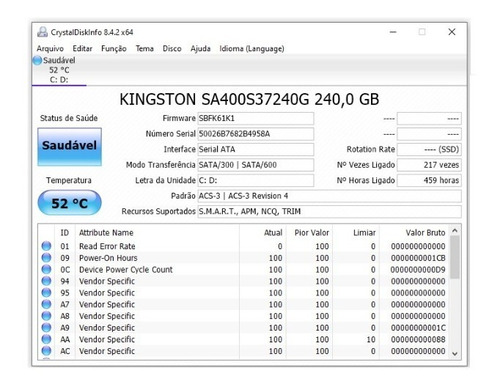Click the Saudável health status button

69,147
